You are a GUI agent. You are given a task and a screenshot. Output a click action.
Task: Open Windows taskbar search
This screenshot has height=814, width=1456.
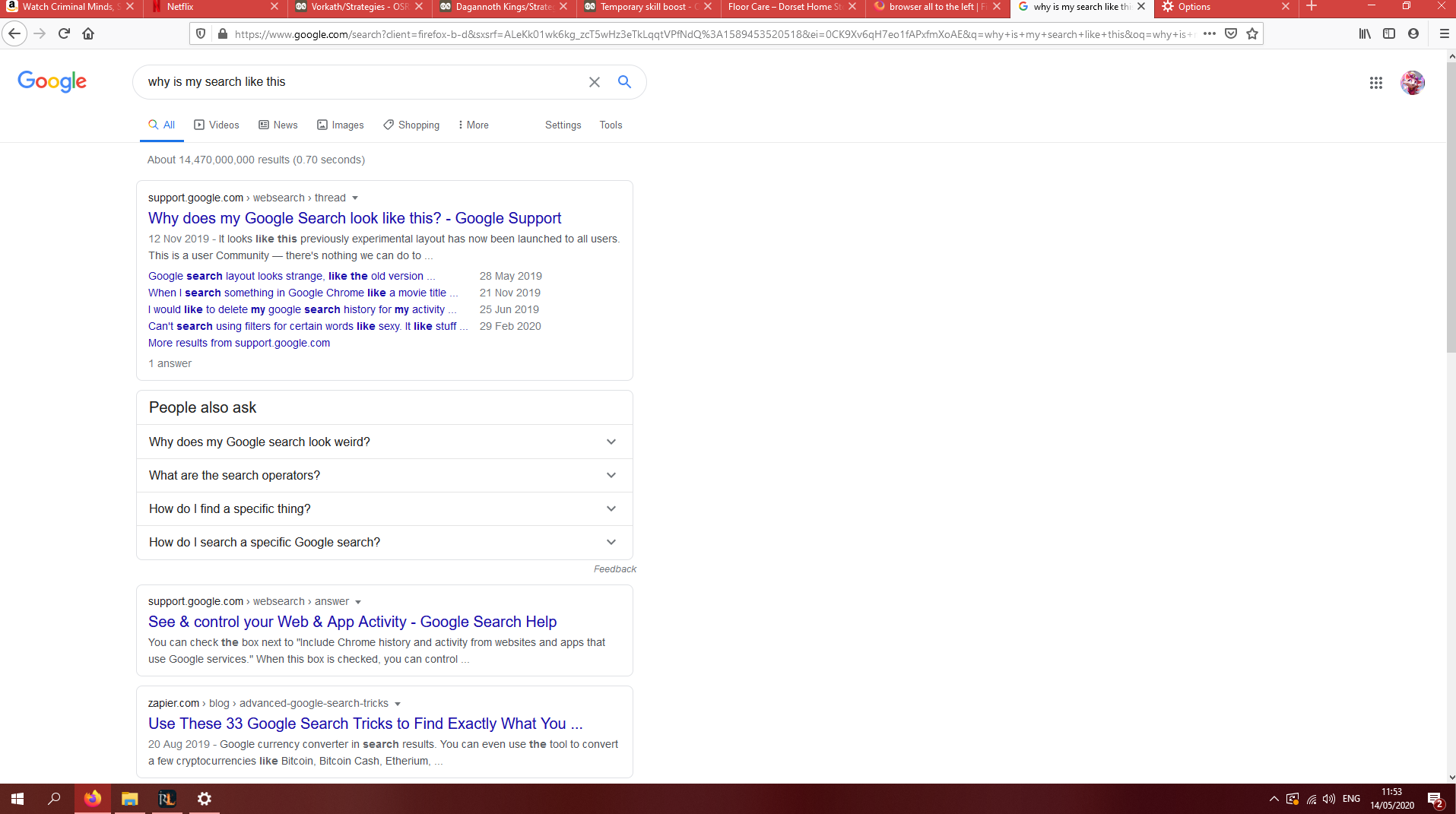[x=54, y=799]
